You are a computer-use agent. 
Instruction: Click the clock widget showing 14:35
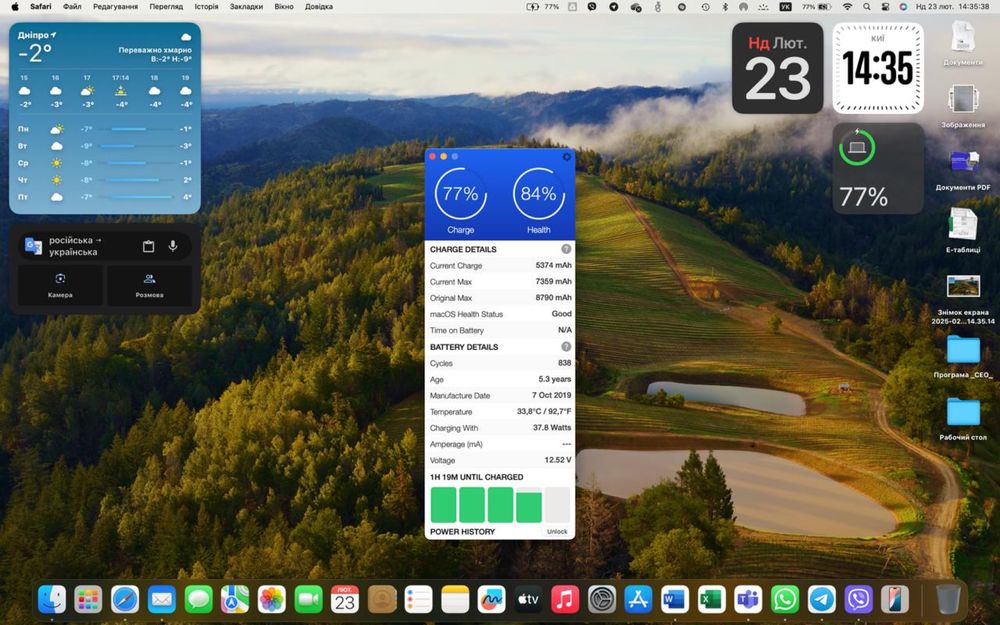click(878, 68)
